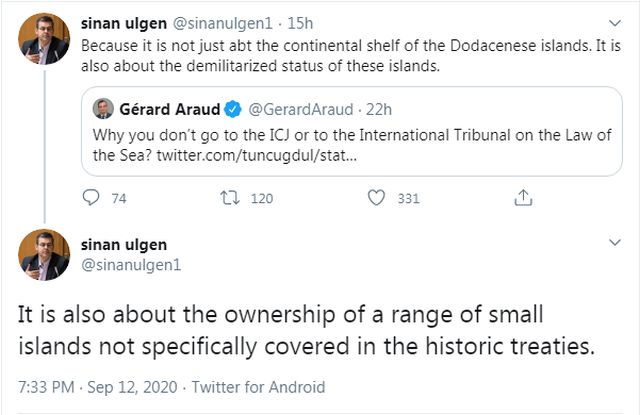Viewport: 640px width, 415px height.
Task: Click the @GerardAraud handle in quoted tweet
Action: 291,108
